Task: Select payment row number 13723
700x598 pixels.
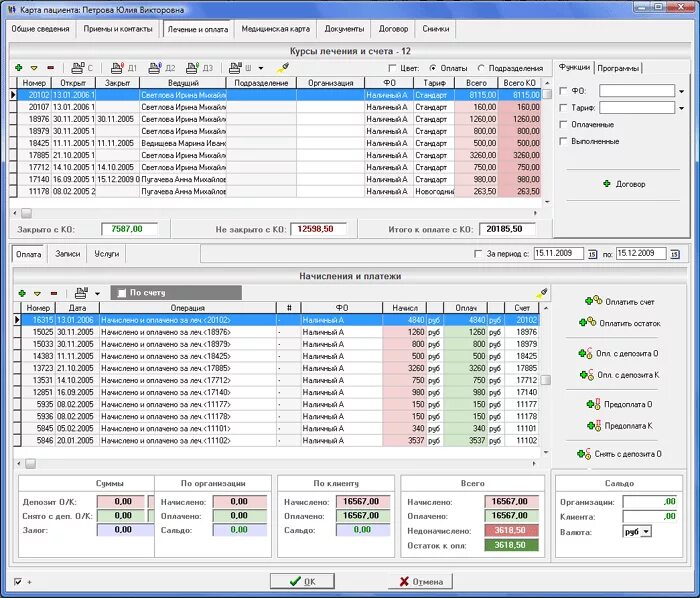Action: point(277,368)
